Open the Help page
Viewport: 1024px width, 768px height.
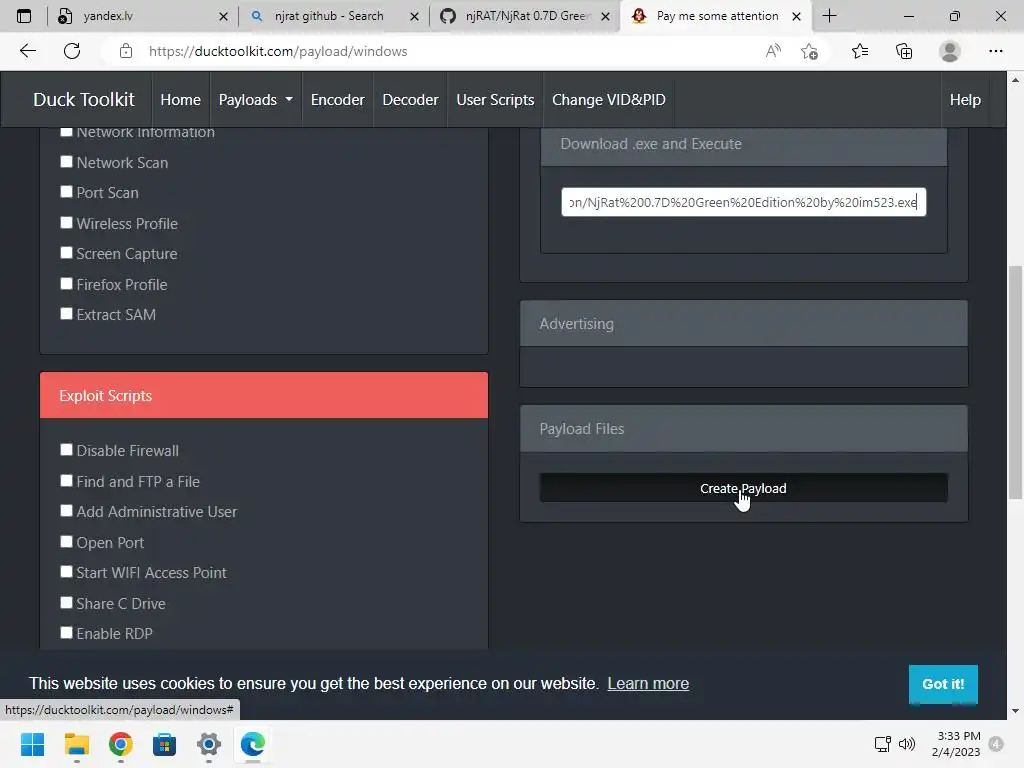coord(965,100)
